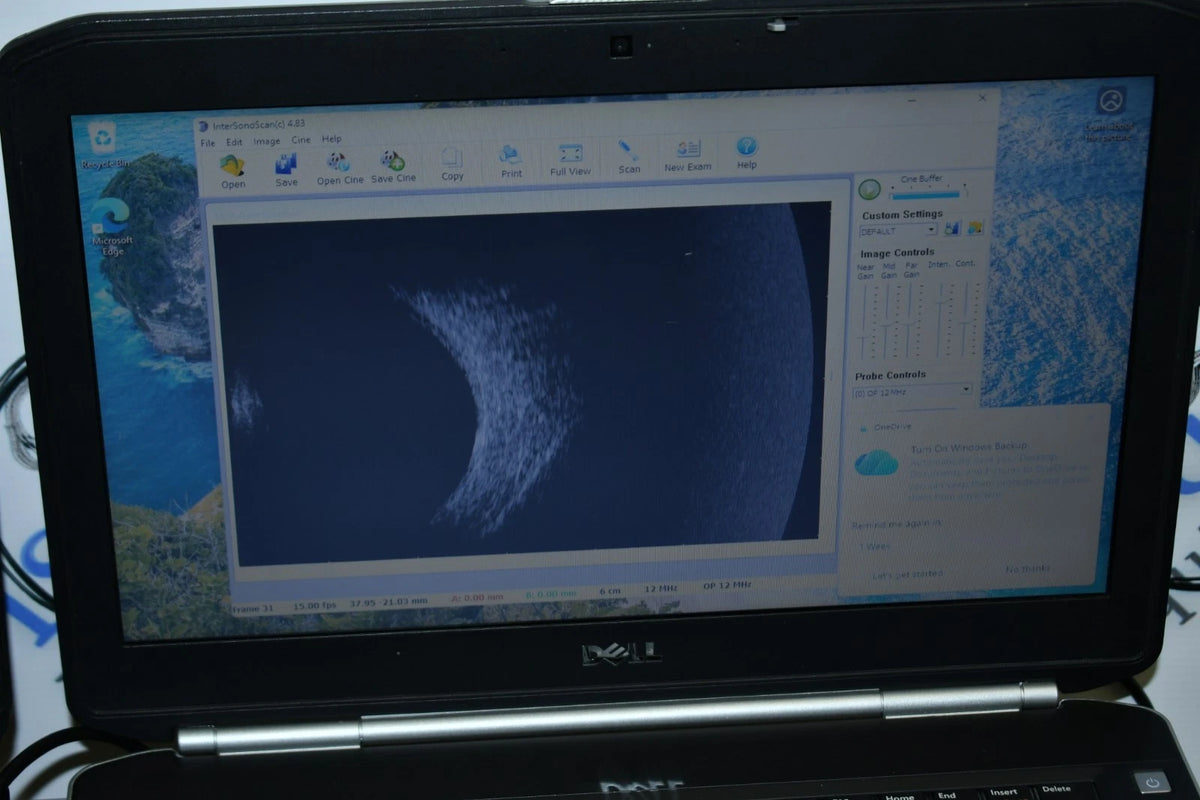Click the Print toolbar icon
This screenshot has height=800, width=1200.
[x=511, y=162]
